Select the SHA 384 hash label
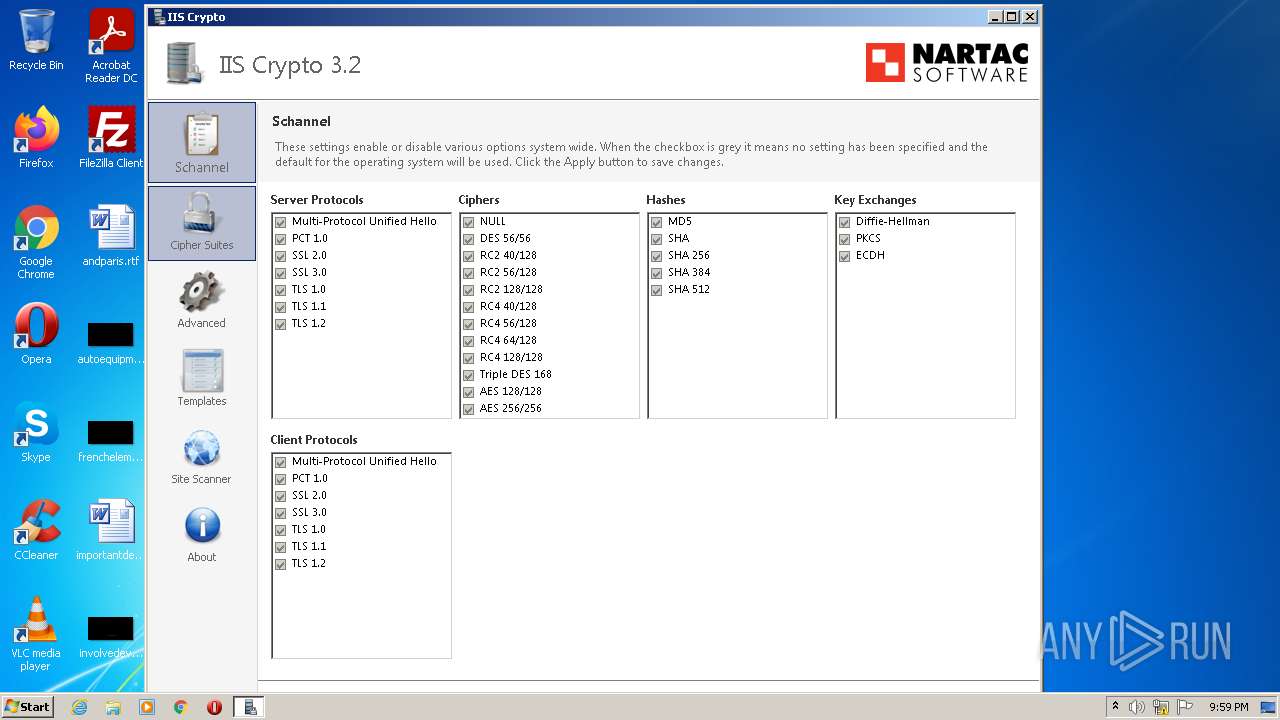 tap(689, 273)
